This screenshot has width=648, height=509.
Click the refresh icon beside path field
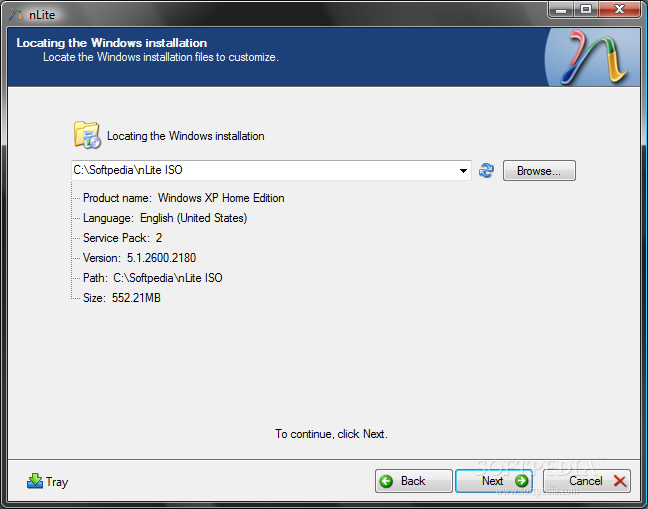(486, 170)
